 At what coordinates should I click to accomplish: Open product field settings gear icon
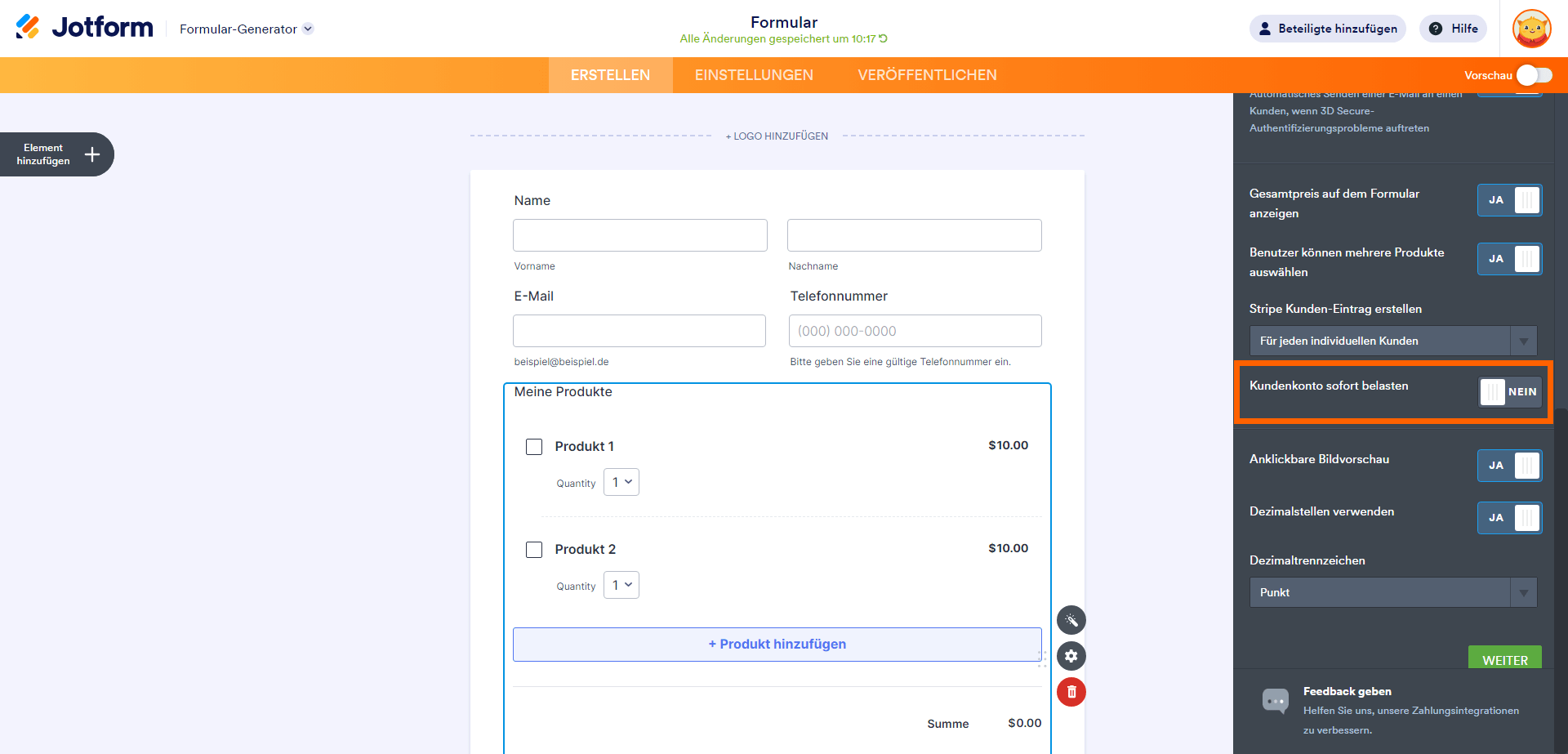tap(1071, 656)
